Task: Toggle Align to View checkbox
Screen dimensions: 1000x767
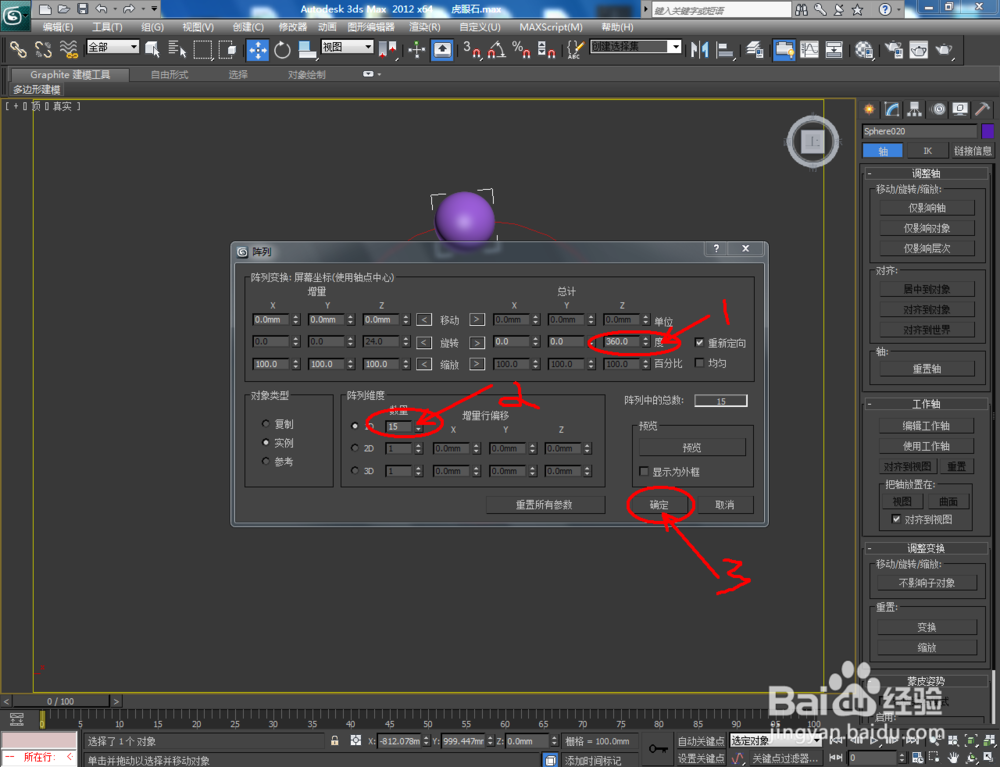Action: click(x=896, y=519)
